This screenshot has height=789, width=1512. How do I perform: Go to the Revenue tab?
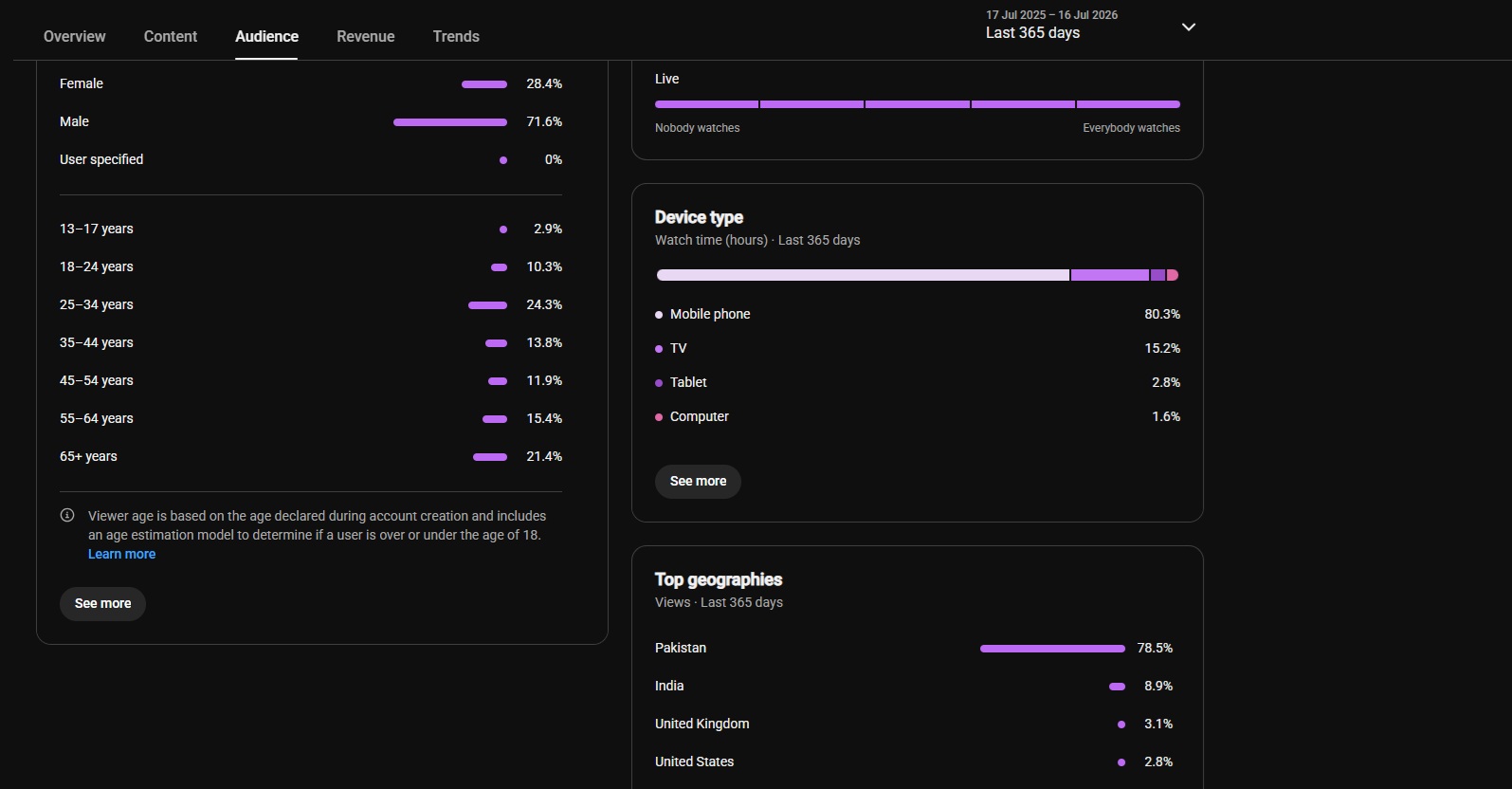point(366,36)
